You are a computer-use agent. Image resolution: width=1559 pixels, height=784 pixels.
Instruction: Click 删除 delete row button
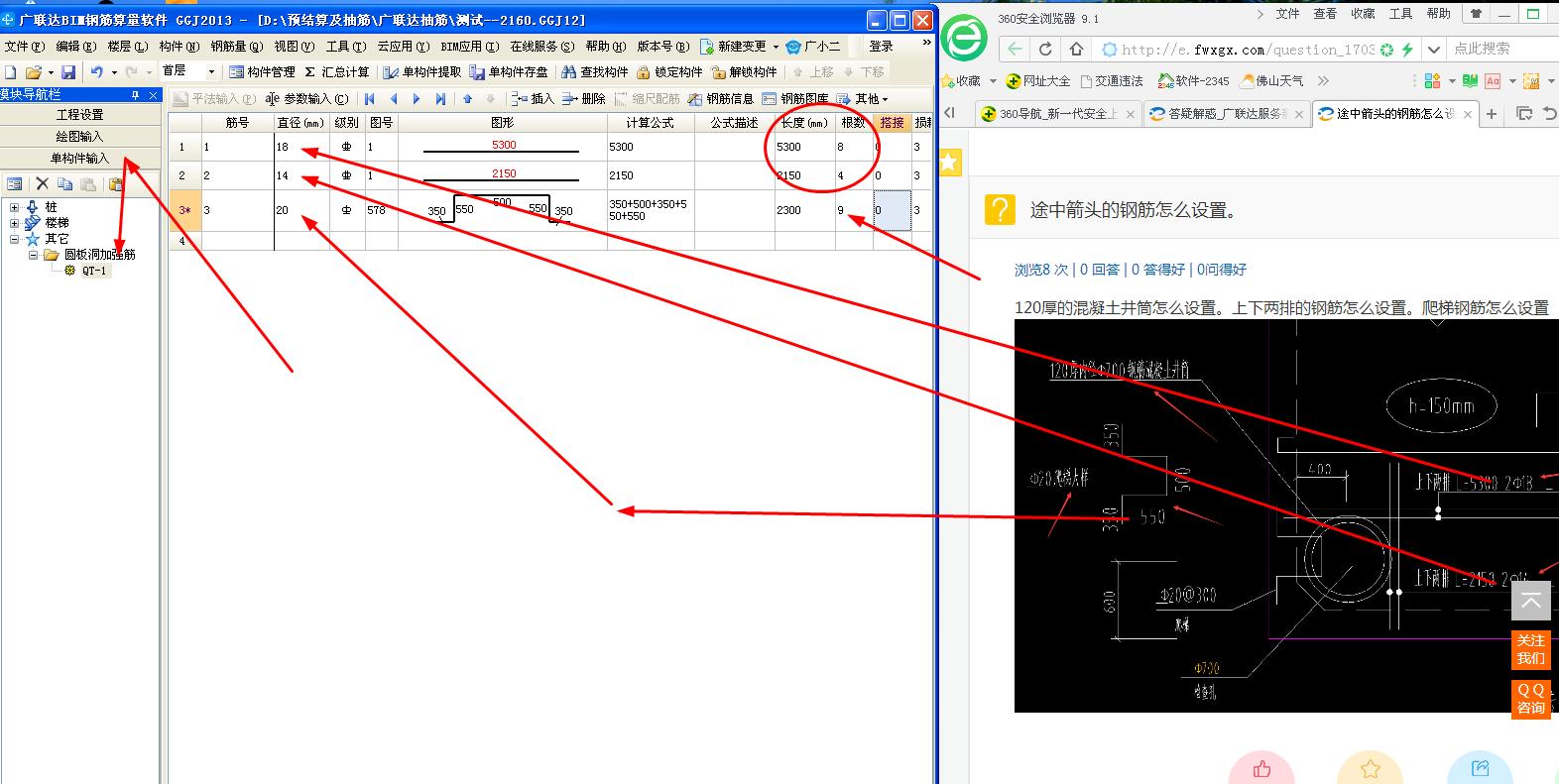click(583, 99)
